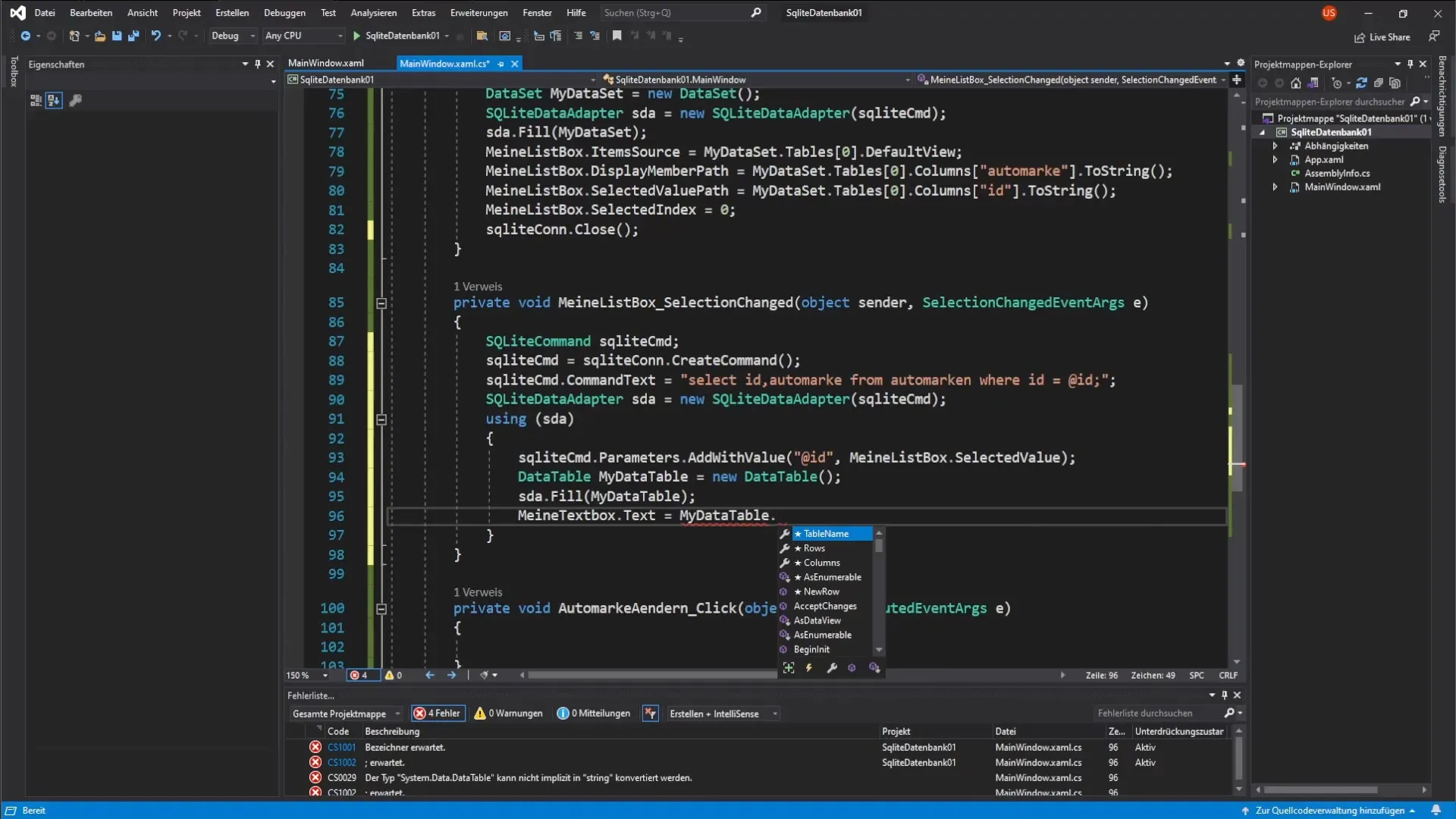The height and width of the screenshot is (819, 1456).
Task: Click the open file folder icon
Action: 99,36
